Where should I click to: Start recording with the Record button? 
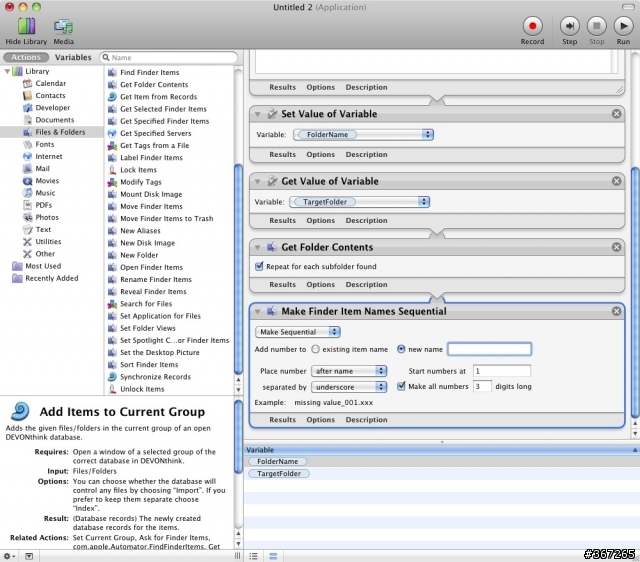[532, 26]
